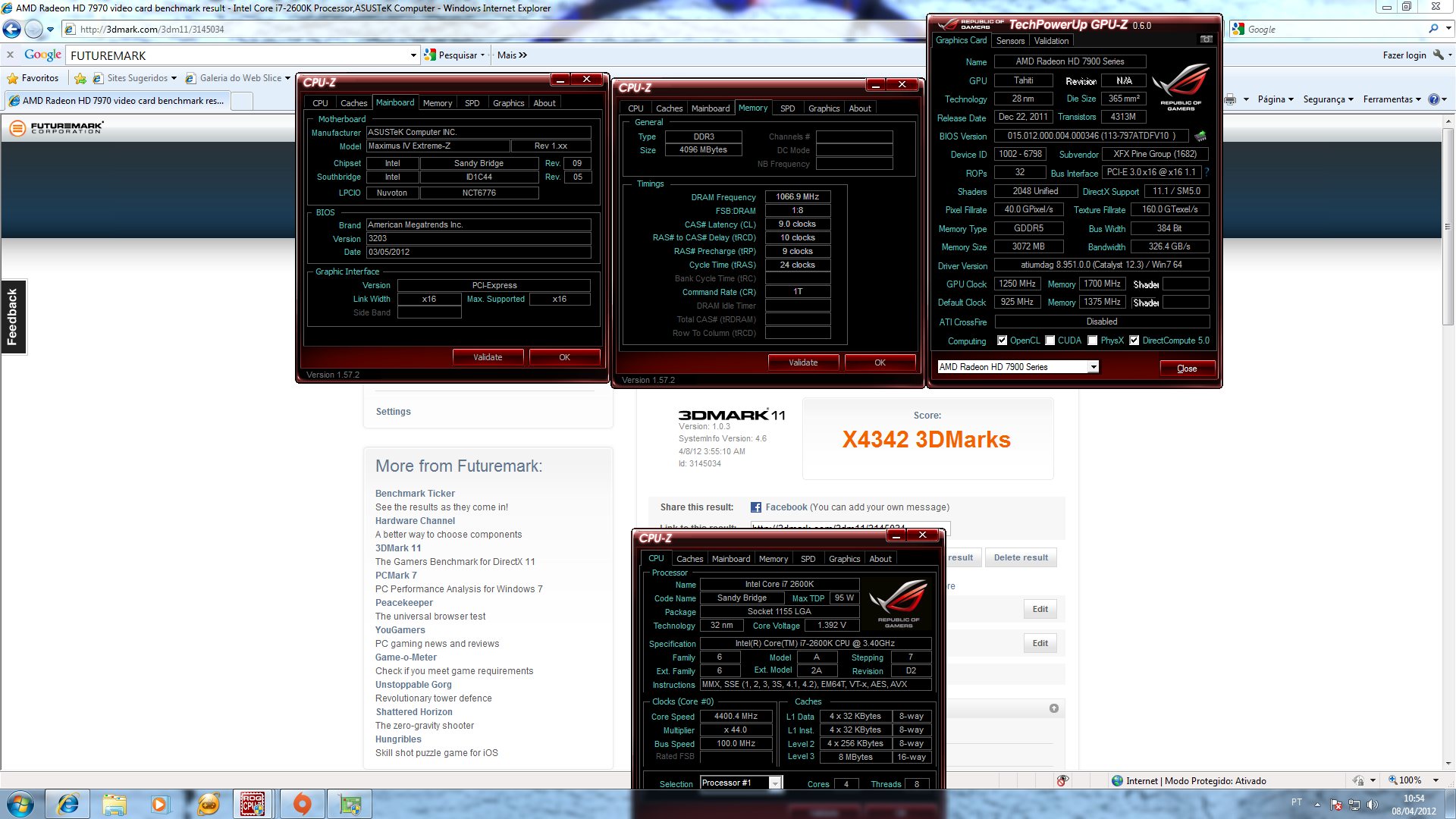Click the privacy report eye icon in status bar
Image resolution: width=1456 pixels, height=819 pixels.
(x=1062, y=780)
